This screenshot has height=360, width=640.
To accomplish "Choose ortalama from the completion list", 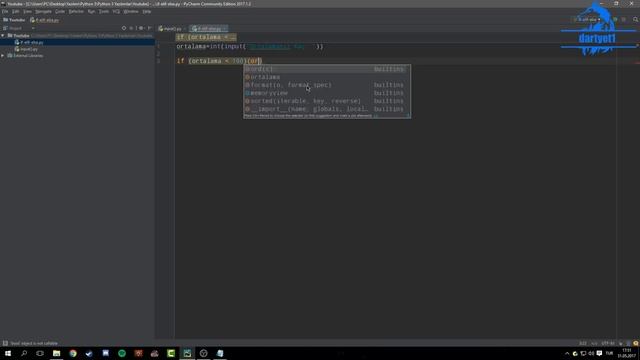I will pyautogui.click(x=327, y=77).
